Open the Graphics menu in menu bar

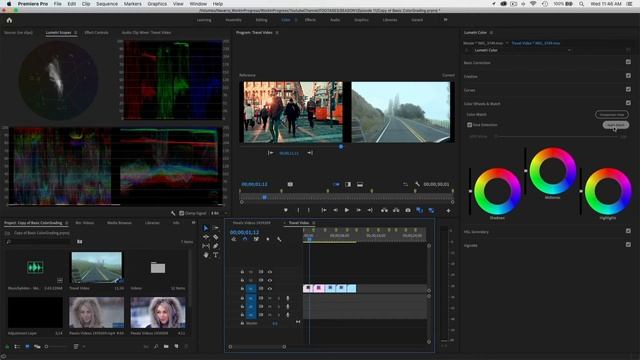pos(157,4)
